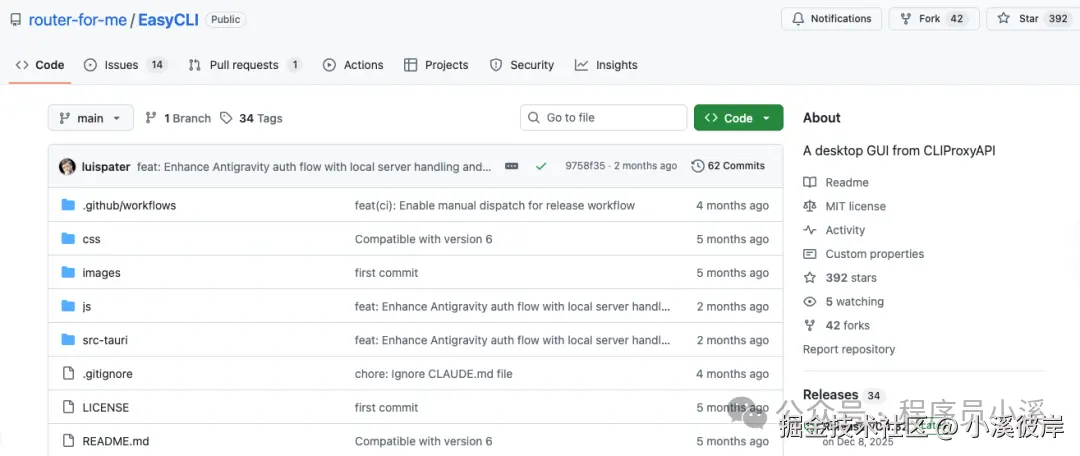
Task: Click the tag icon beside 34 Tags
Action: coord(226,118)
